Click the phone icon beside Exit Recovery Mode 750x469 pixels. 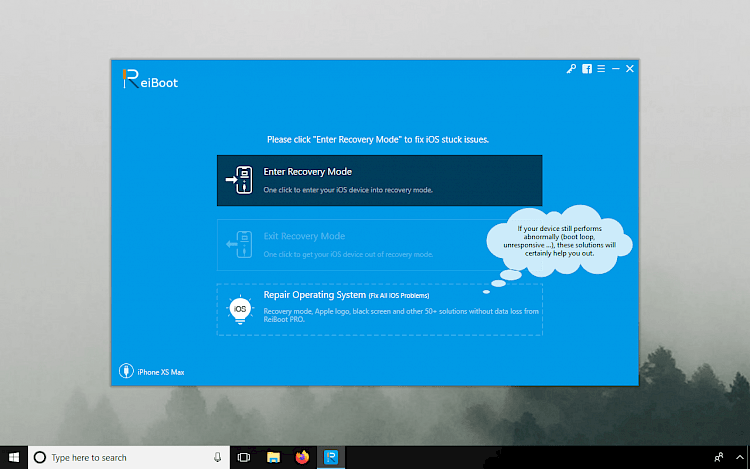pyautogui.click(x=239, y=244)
